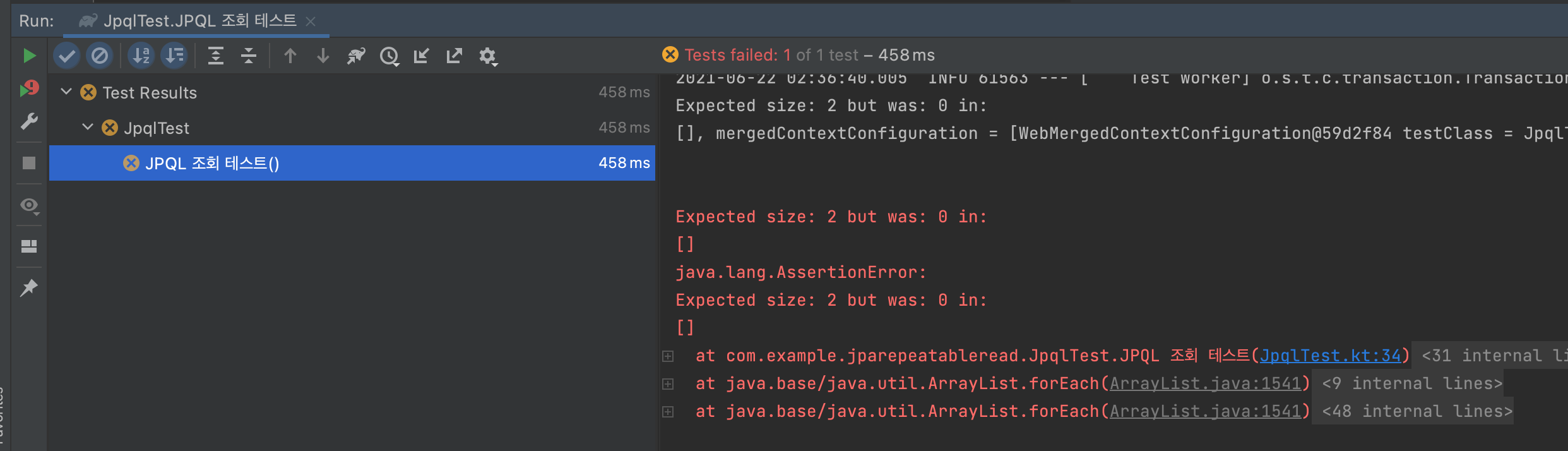The width and height of the screenshot is (1568, 451).
Task: Rerun the test with green play button
Action: [29, 56]
